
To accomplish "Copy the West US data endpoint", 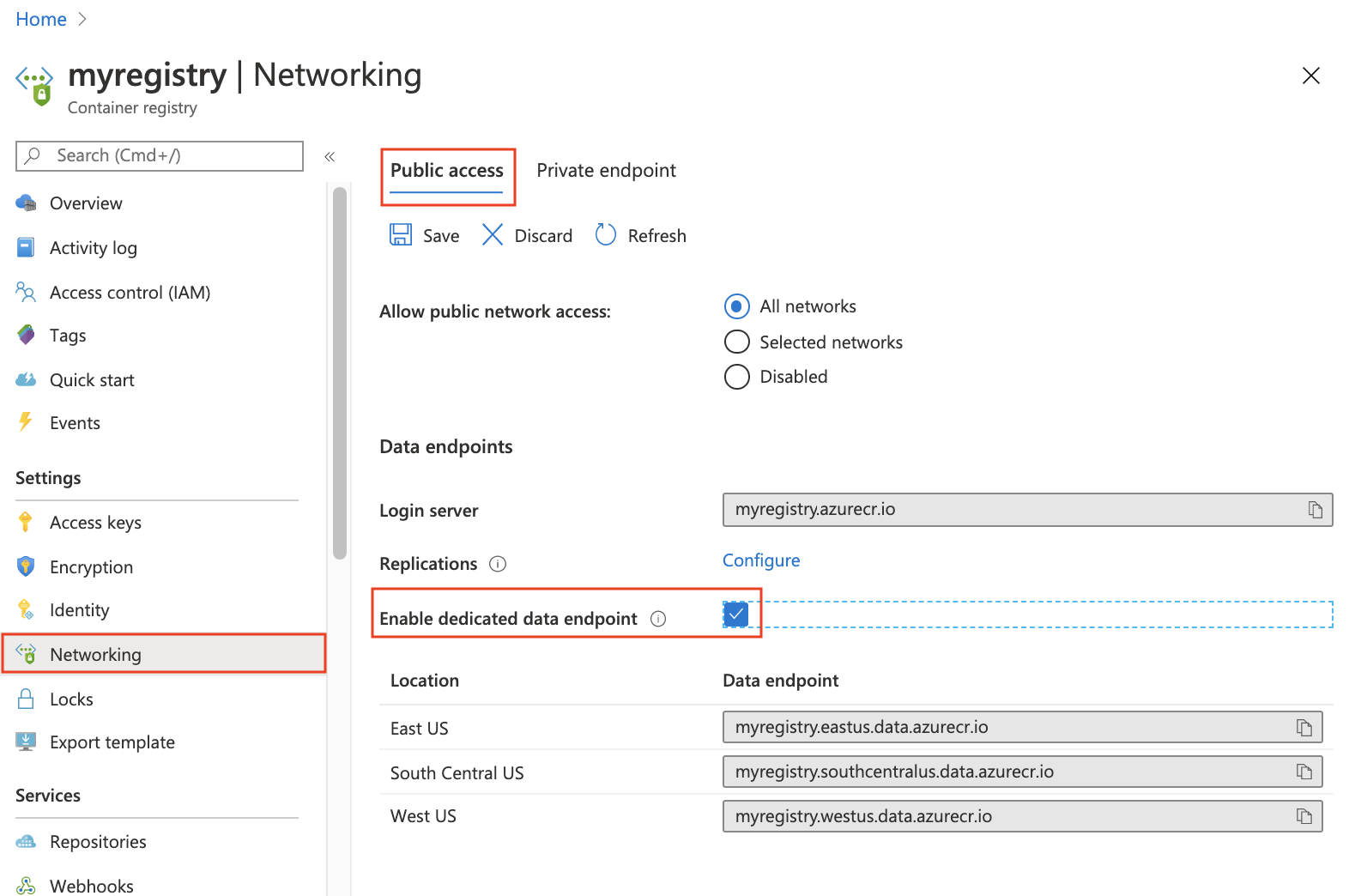I will pos(1304,816).
